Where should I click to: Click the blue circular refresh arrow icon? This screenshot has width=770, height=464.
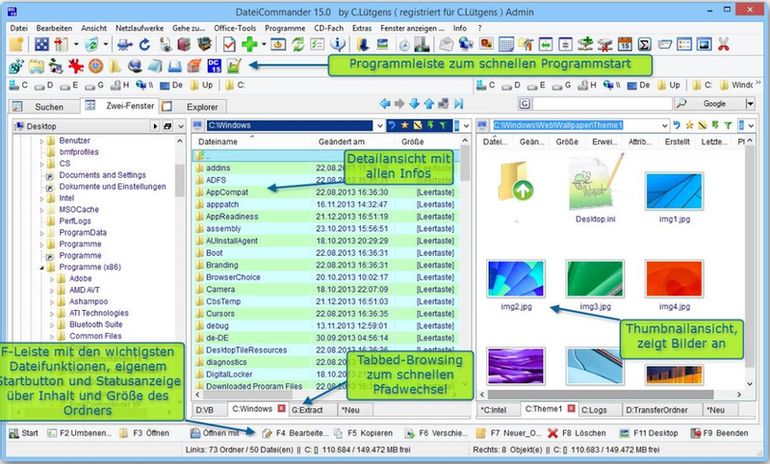[x=144, y=45]
